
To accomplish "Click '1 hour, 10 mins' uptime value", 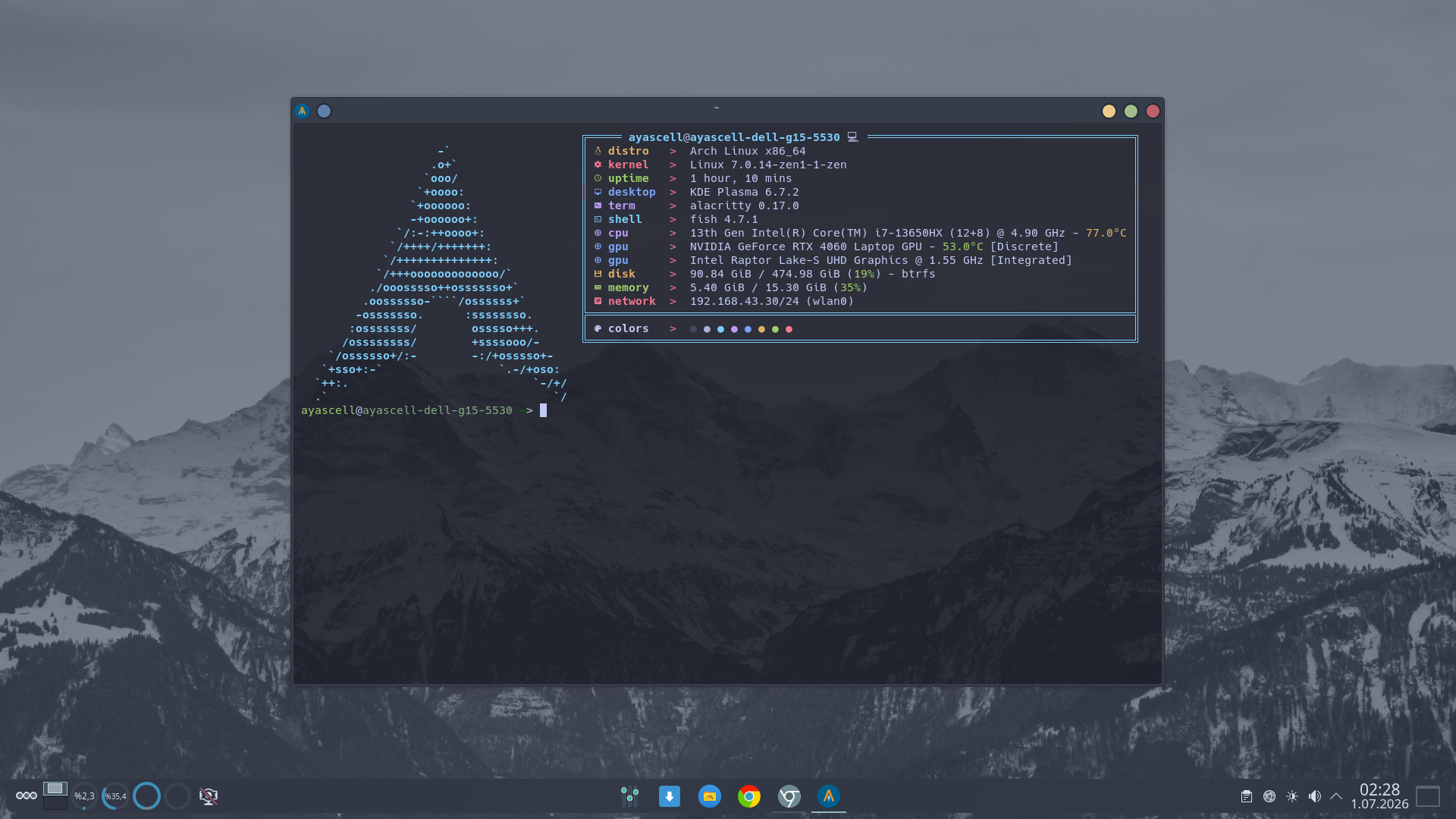I will tap(741, 178).
